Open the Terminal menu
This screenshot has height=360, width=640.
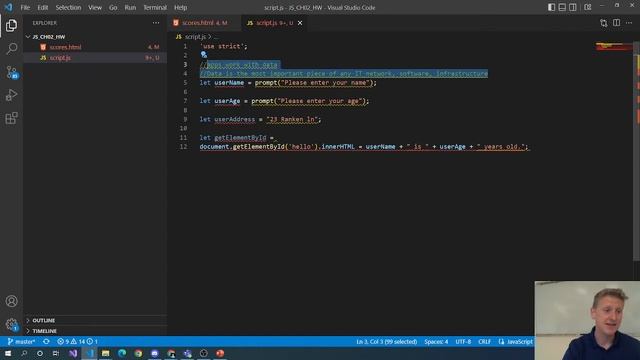coord(155,7)
